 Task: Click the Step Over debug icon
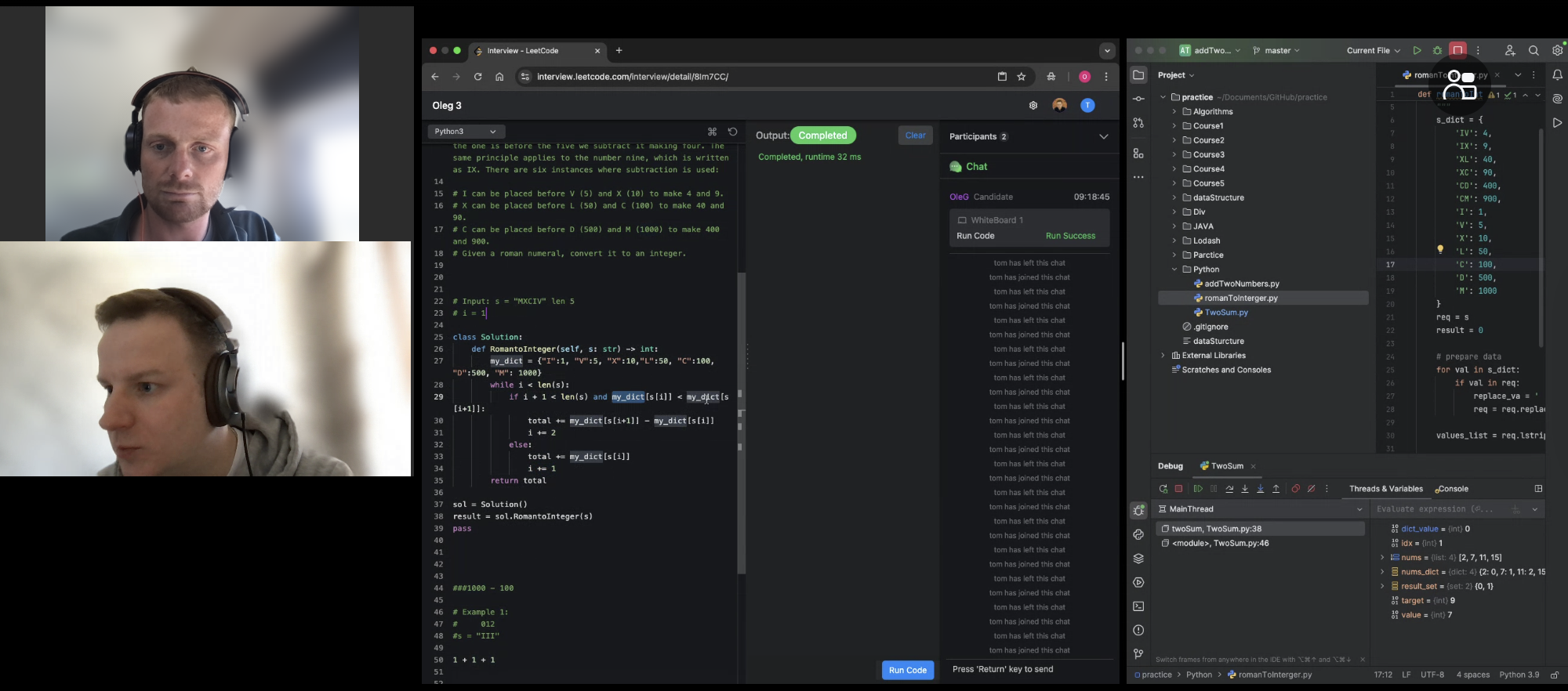pyautogui.click(x=1229, y=489)
